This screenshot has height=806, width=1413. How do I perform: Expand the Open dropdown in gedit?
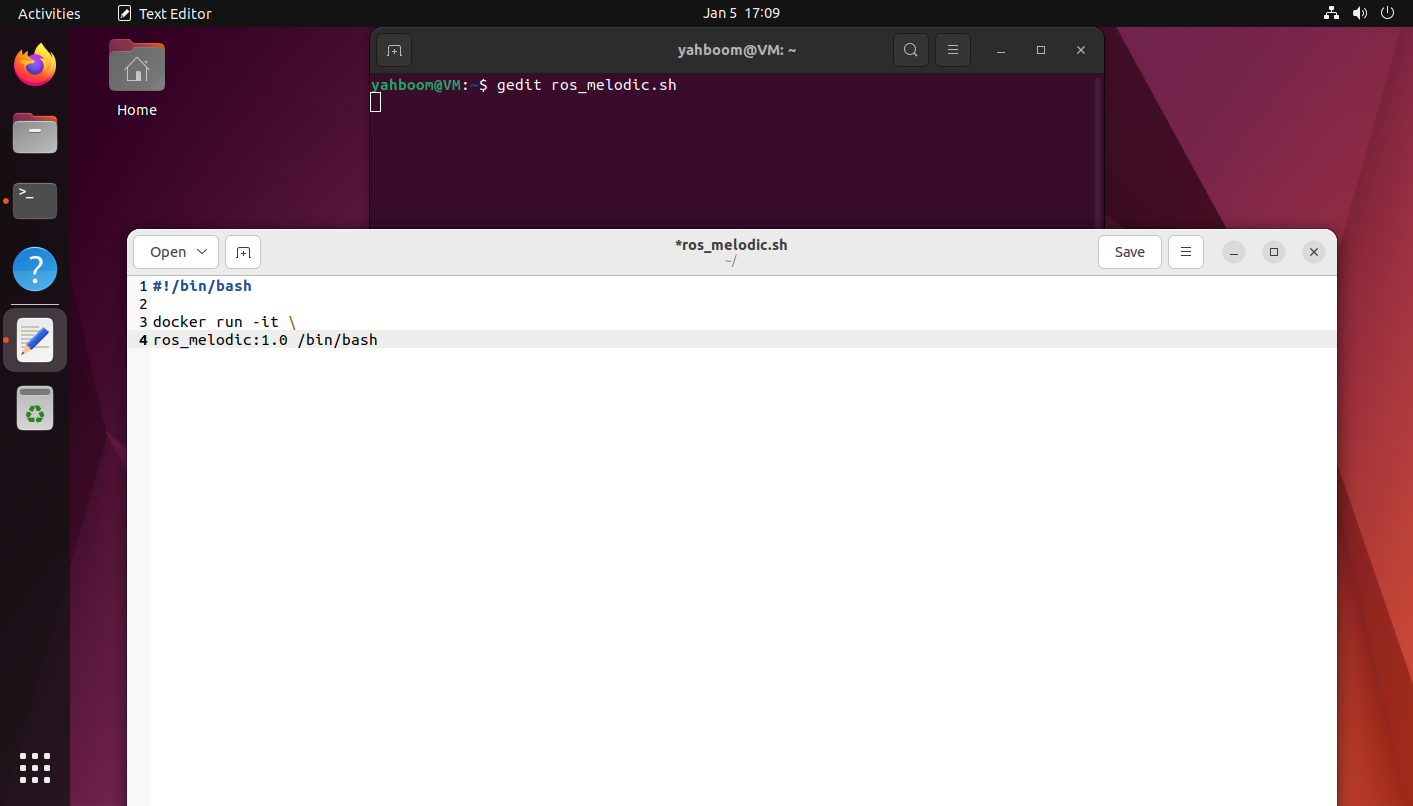tap(176, 252)
